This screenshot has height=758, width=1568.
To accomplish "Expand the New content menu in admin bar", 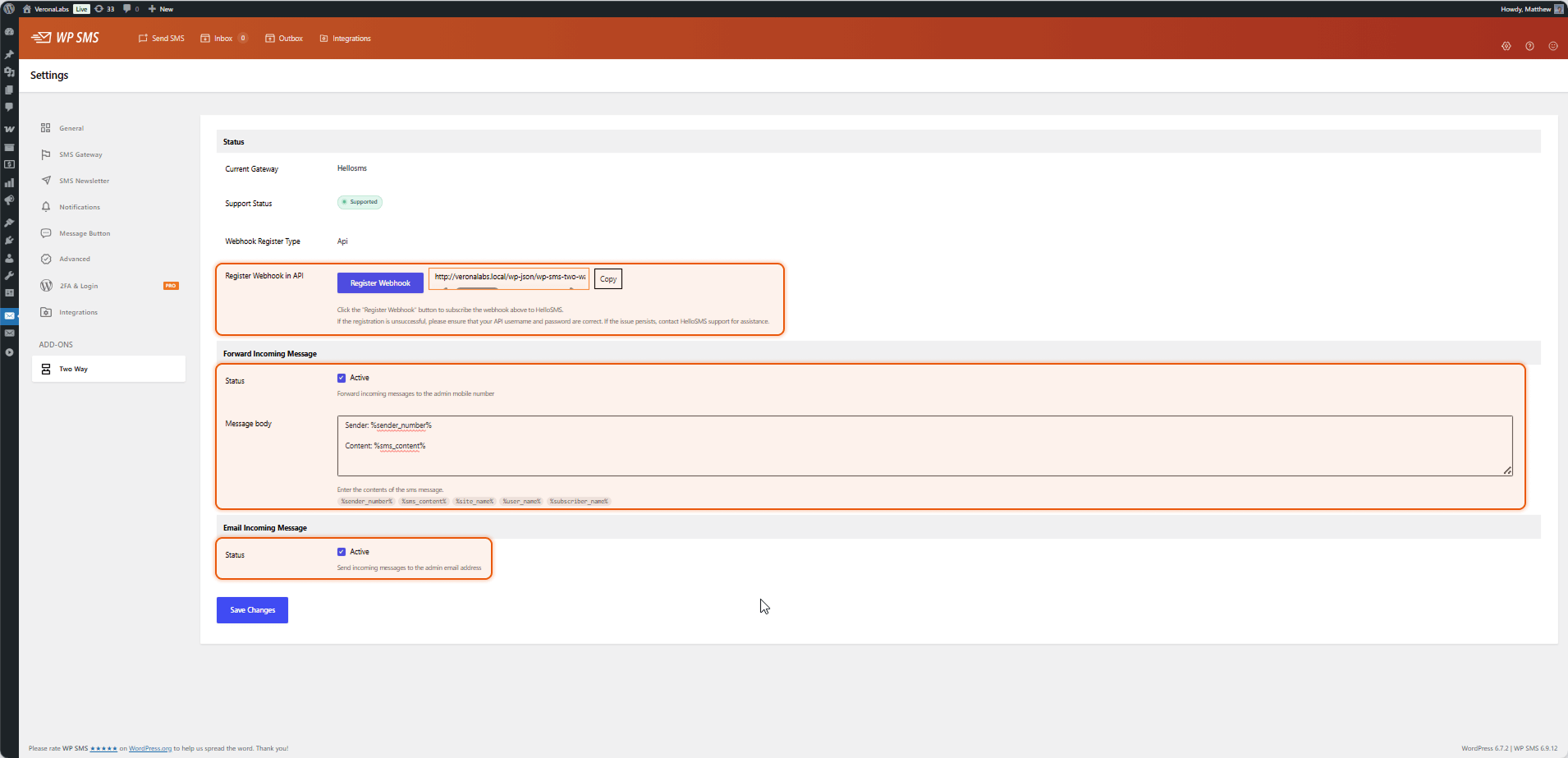I will point(161,9).
